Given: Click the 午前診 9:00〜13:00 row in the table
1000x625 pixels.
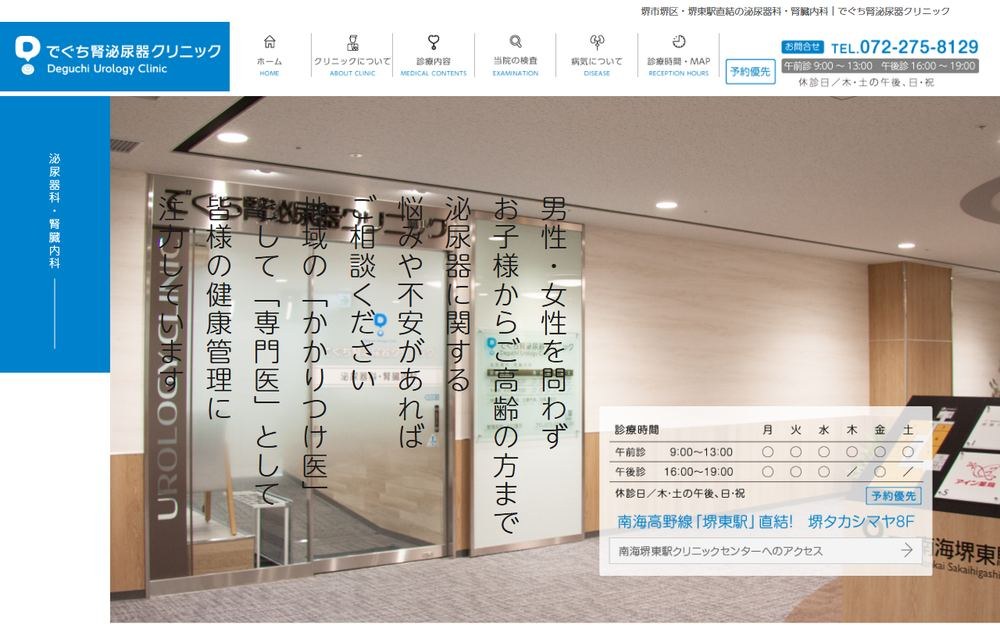Looking at the screenshot, I should [767, 452].
